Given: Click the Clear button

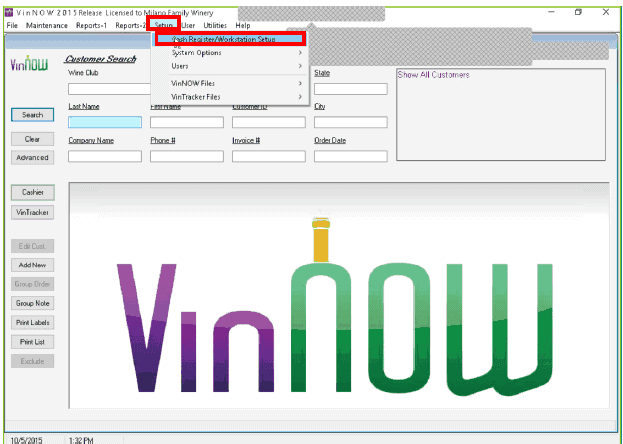Looking at the screenshot, I should (33, 139).
